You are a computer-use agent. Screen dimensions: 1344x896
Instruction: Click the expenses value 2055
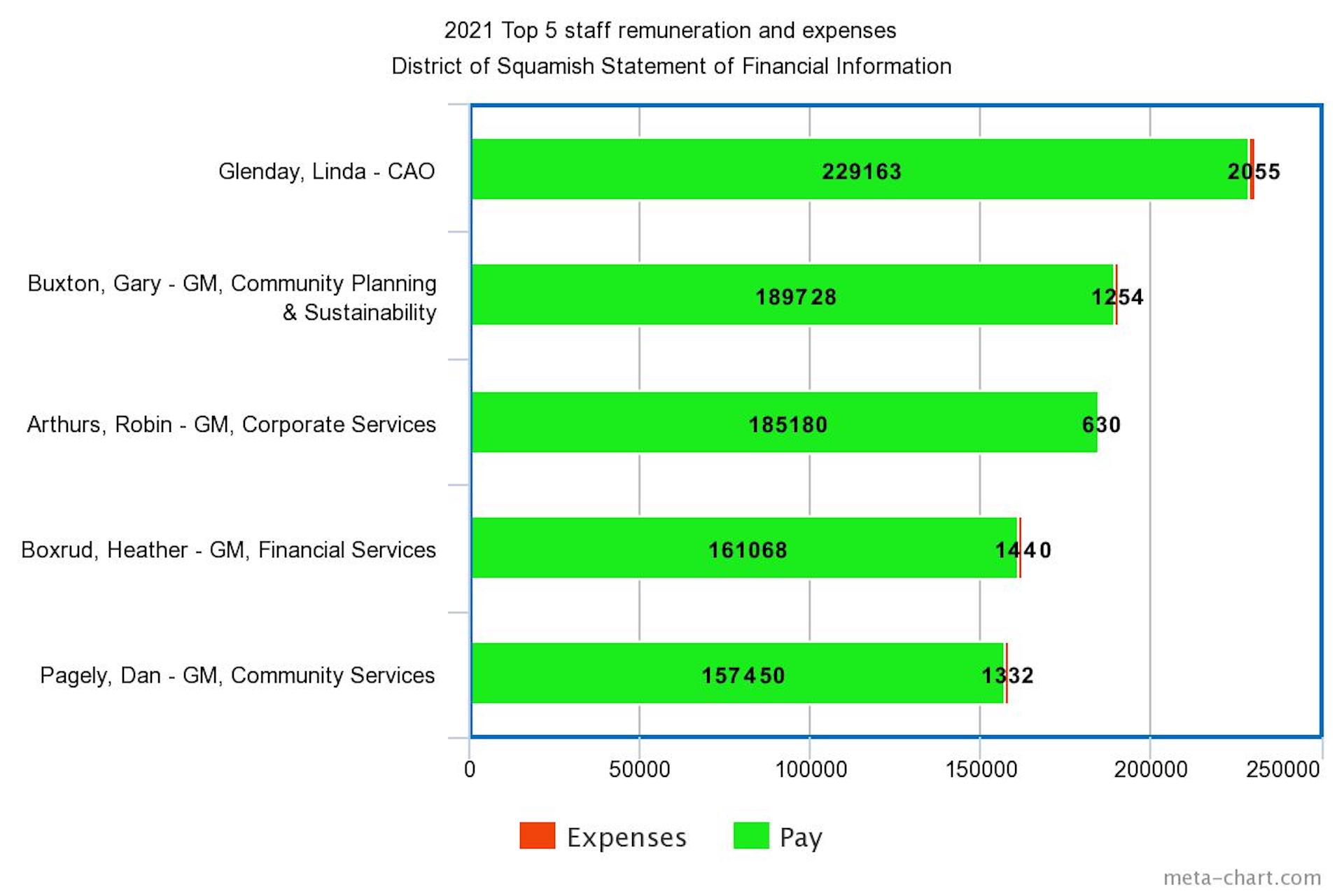pos(1254,171)
